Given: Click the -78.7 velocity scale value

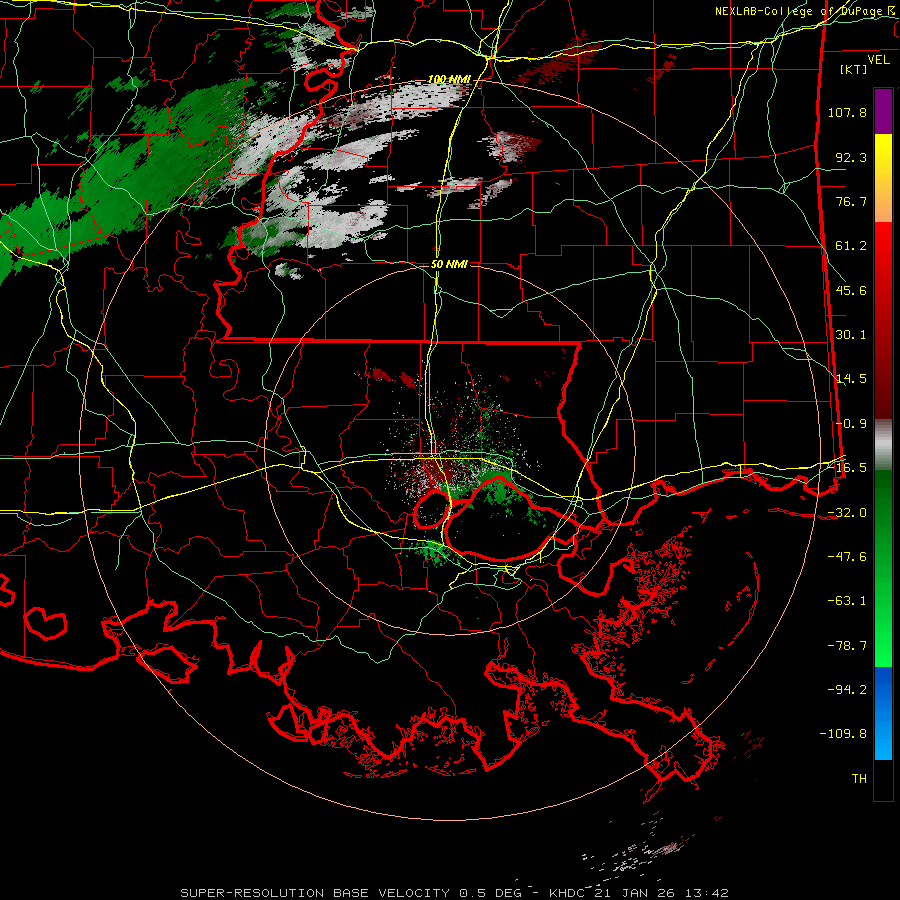Looking at the screenshot, I should [847, 646].
